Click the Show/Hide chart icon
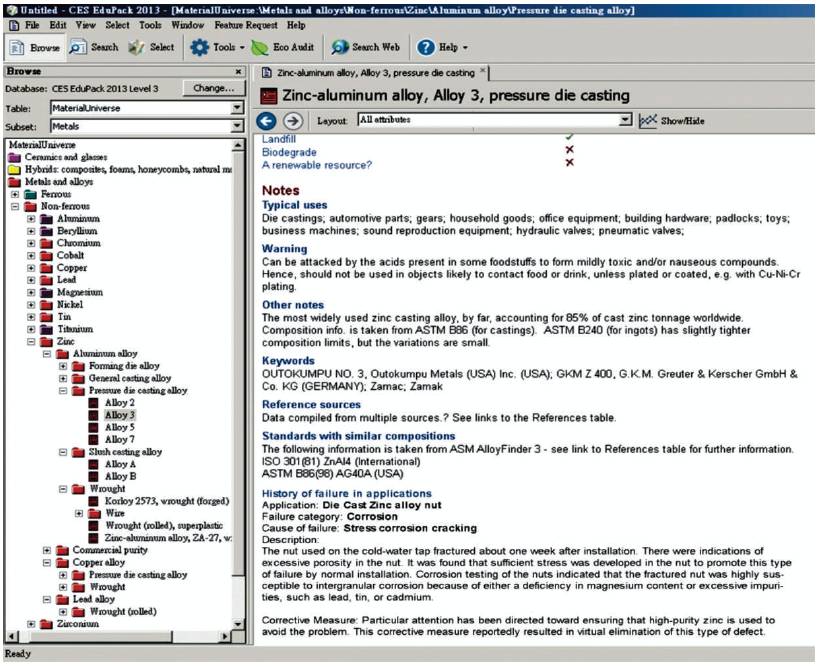 pos(647,121)
